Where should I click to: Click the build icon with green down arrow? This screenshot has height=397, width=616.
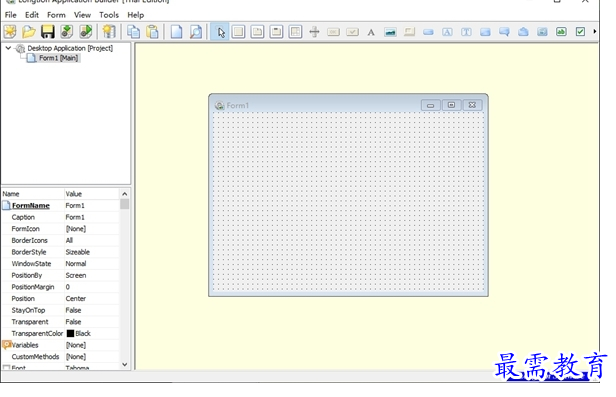[67, 31]
